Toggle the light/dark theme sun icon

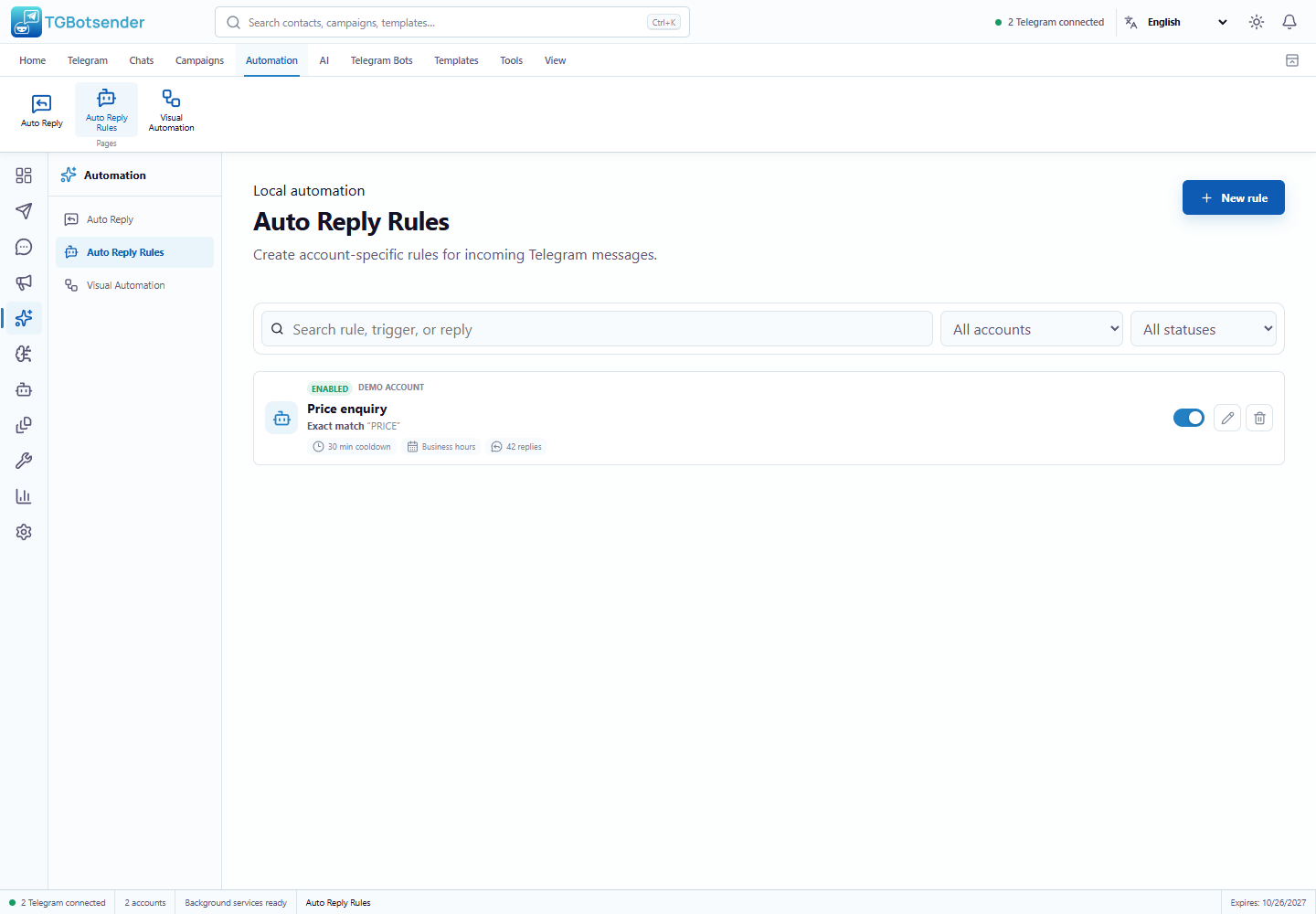click(x=1257, y=22)
